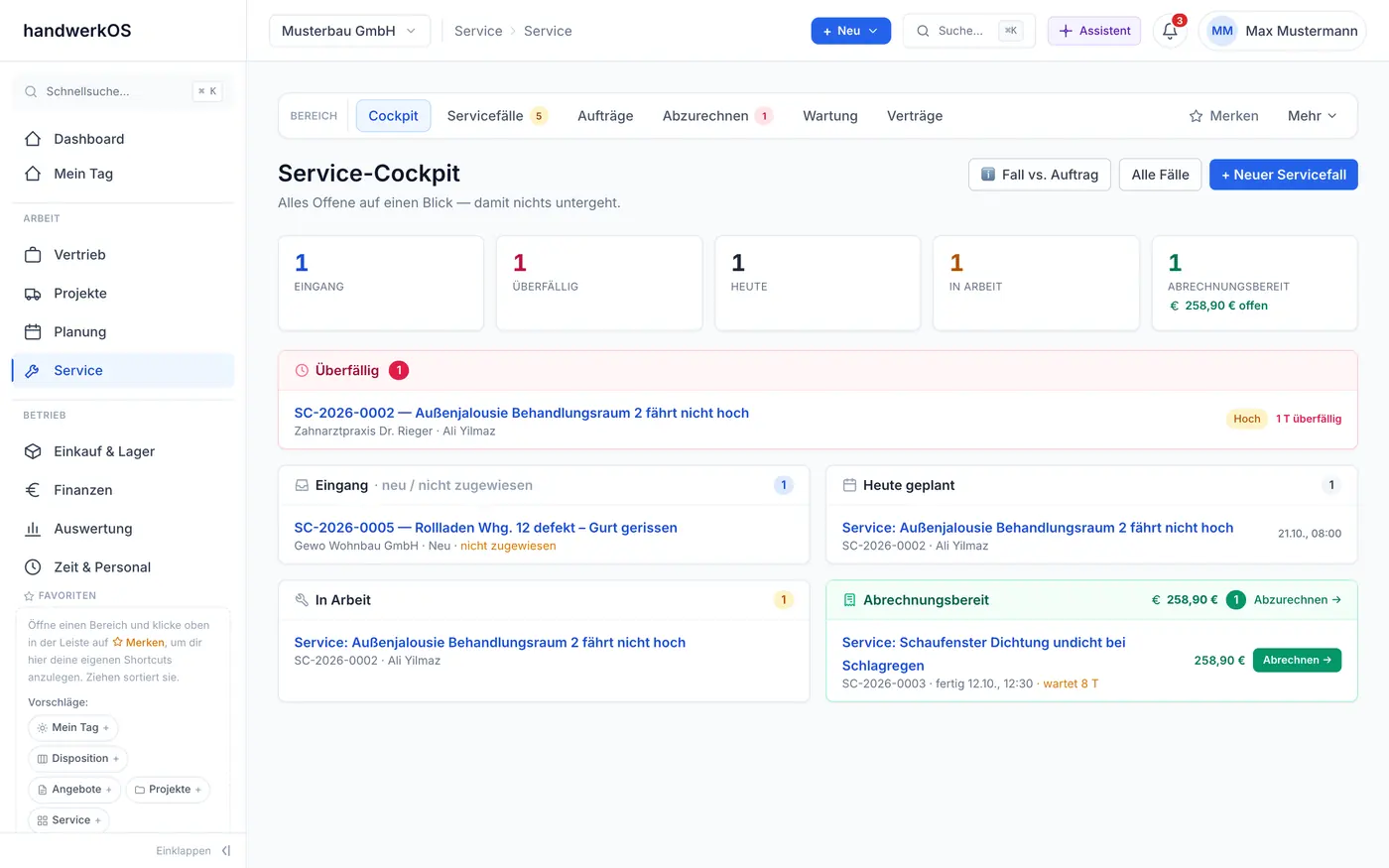Open the Assistent button
Viewport: 1389px width, 868px height.
point(1094,31)
